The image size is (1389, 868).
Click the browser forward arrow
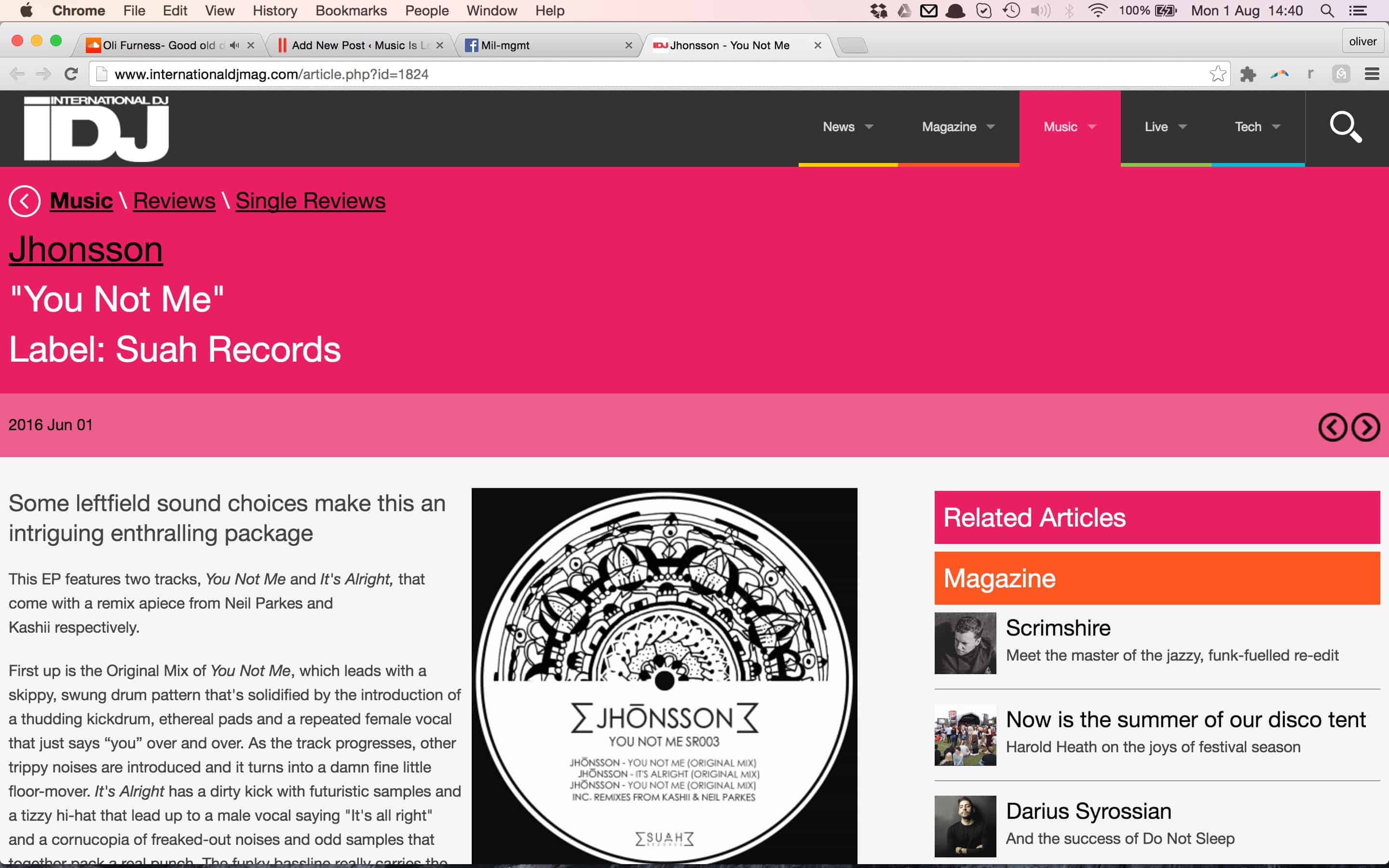coord(43,74)
